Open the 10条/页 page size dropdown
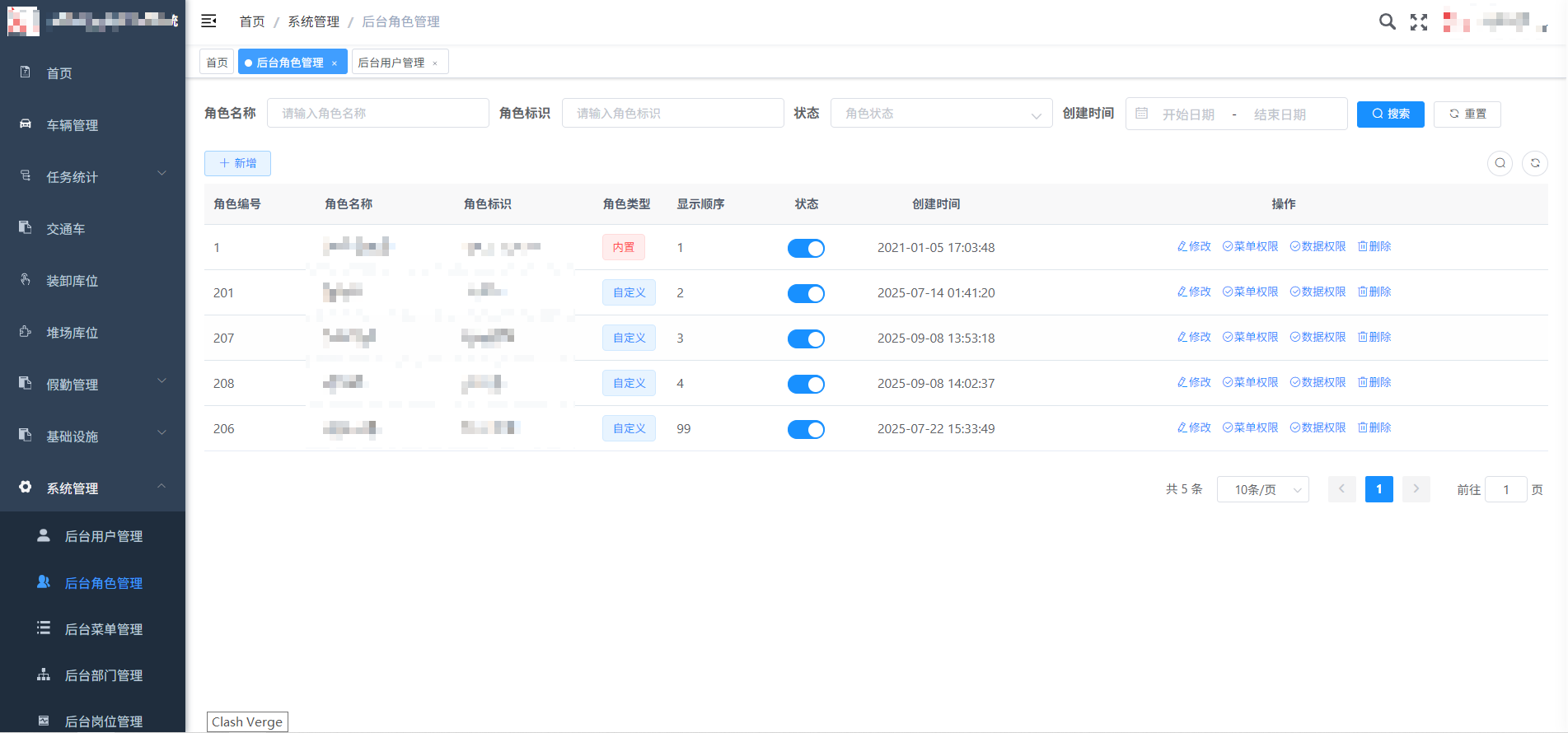Viewport: 1568px width, 733px height. tap(1262, 489)
